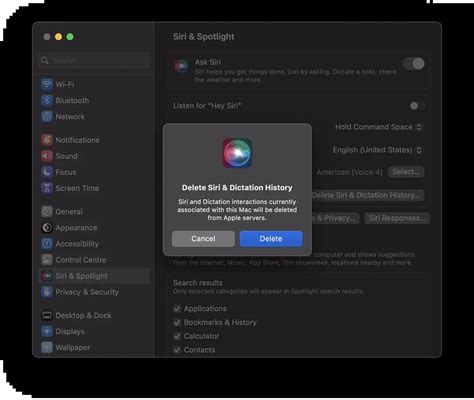474x400 pixels.
Task: Select General in the sidebar
Action: click(x=94, y=212)
